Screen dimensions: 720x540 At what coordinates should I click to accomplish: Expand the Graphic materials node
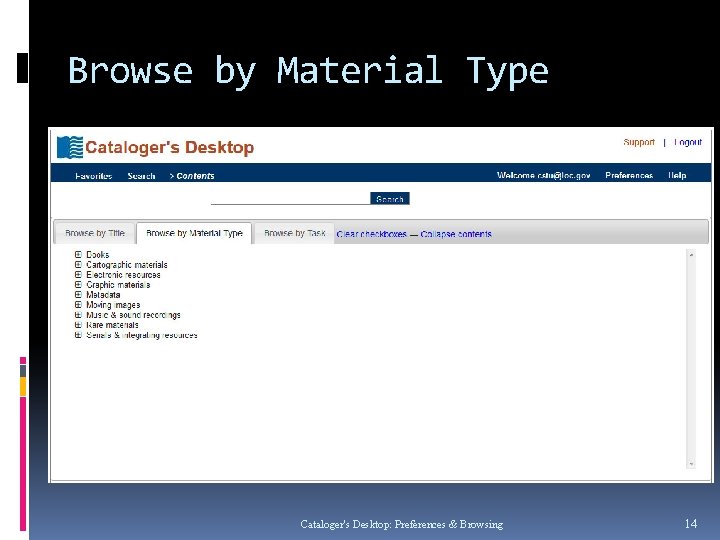tap(78, 285)
